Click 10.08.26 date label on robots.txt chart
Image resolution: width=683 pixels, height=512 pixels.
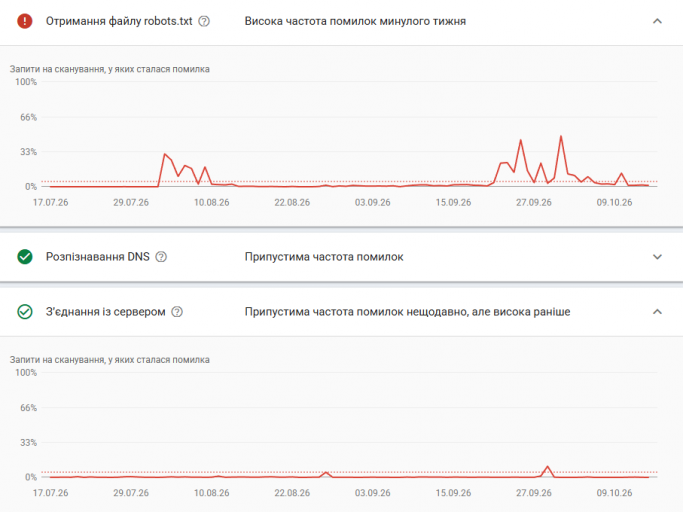(211, 202)
